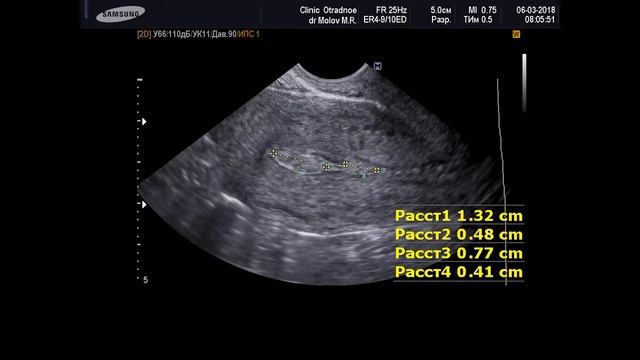Viewport: 640px width, 360px height.
Task: Click the ИПС 1 parameter label
Action: point(249,34)
